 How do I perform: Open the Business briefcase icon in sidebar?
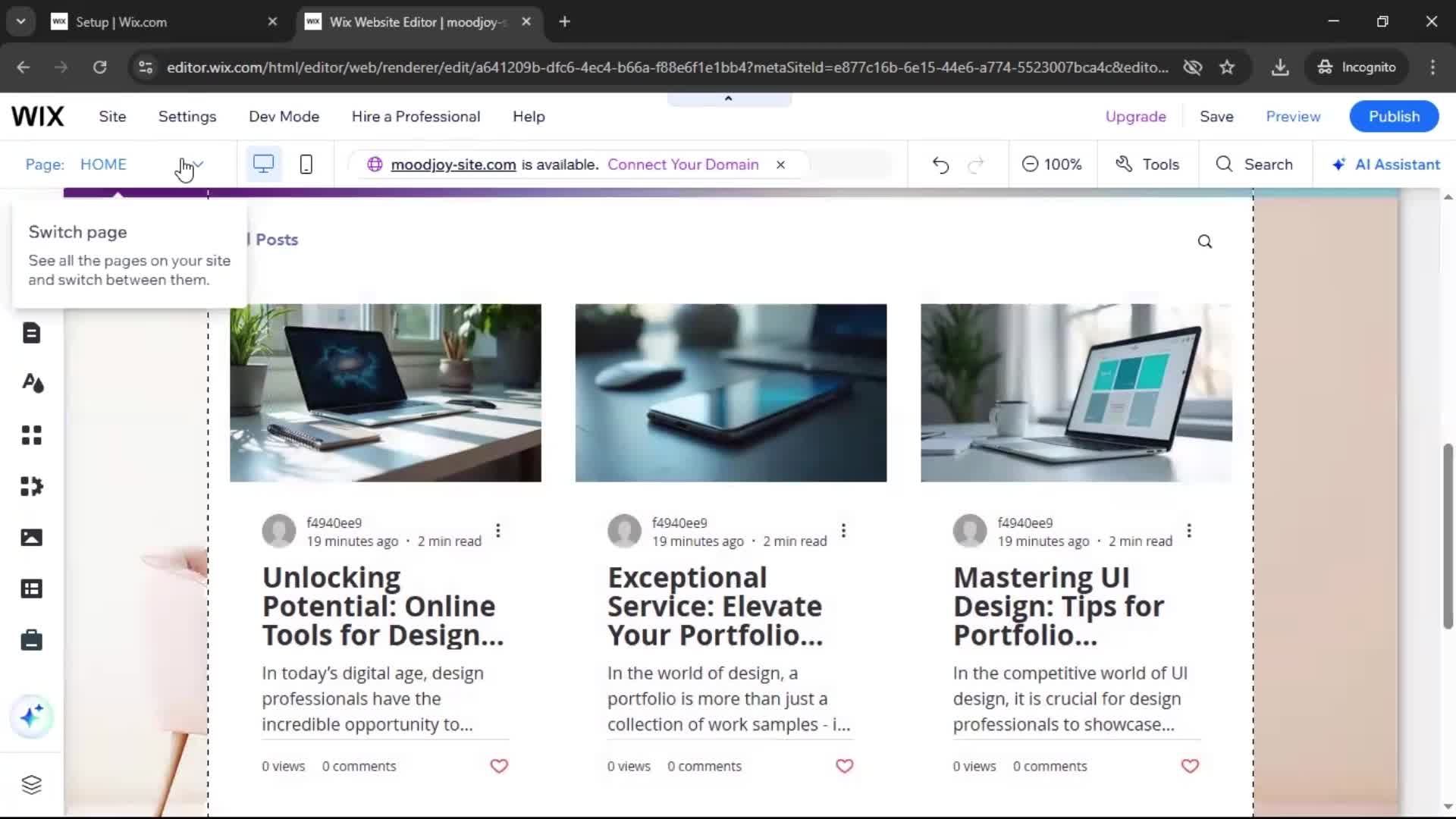pyautogui.click(x=31, y=641)
